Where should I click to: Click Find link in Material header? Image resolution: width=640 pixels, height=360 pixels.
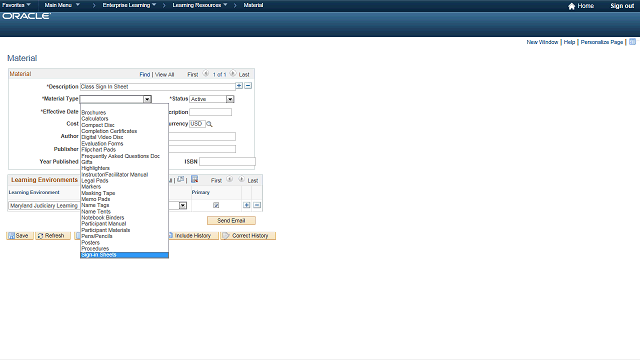pyautogui.click(x=145, y=75)
